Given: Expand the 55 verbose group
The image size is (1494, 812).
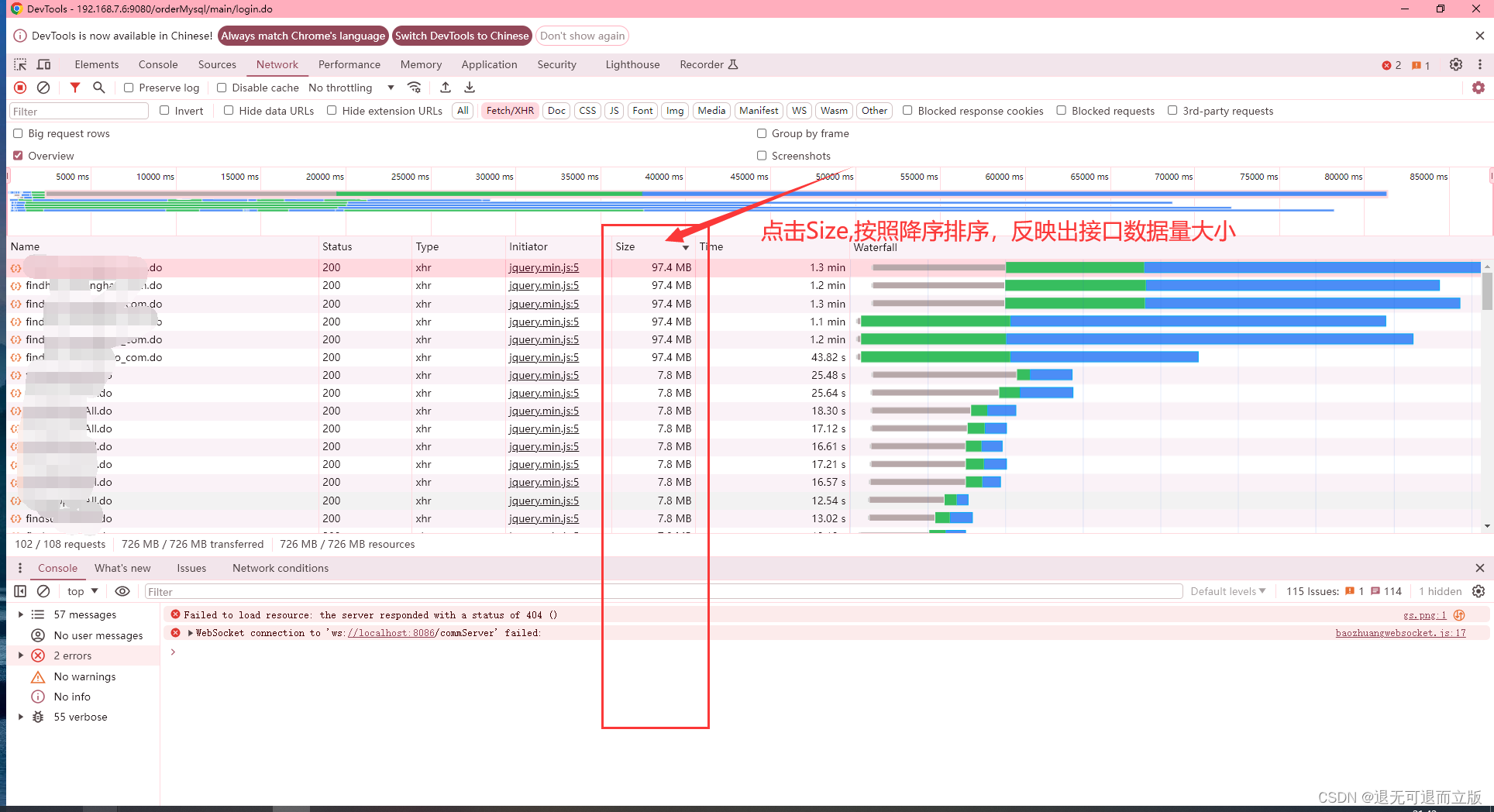Looking at the screenshot, I should [x=21, y=717].
